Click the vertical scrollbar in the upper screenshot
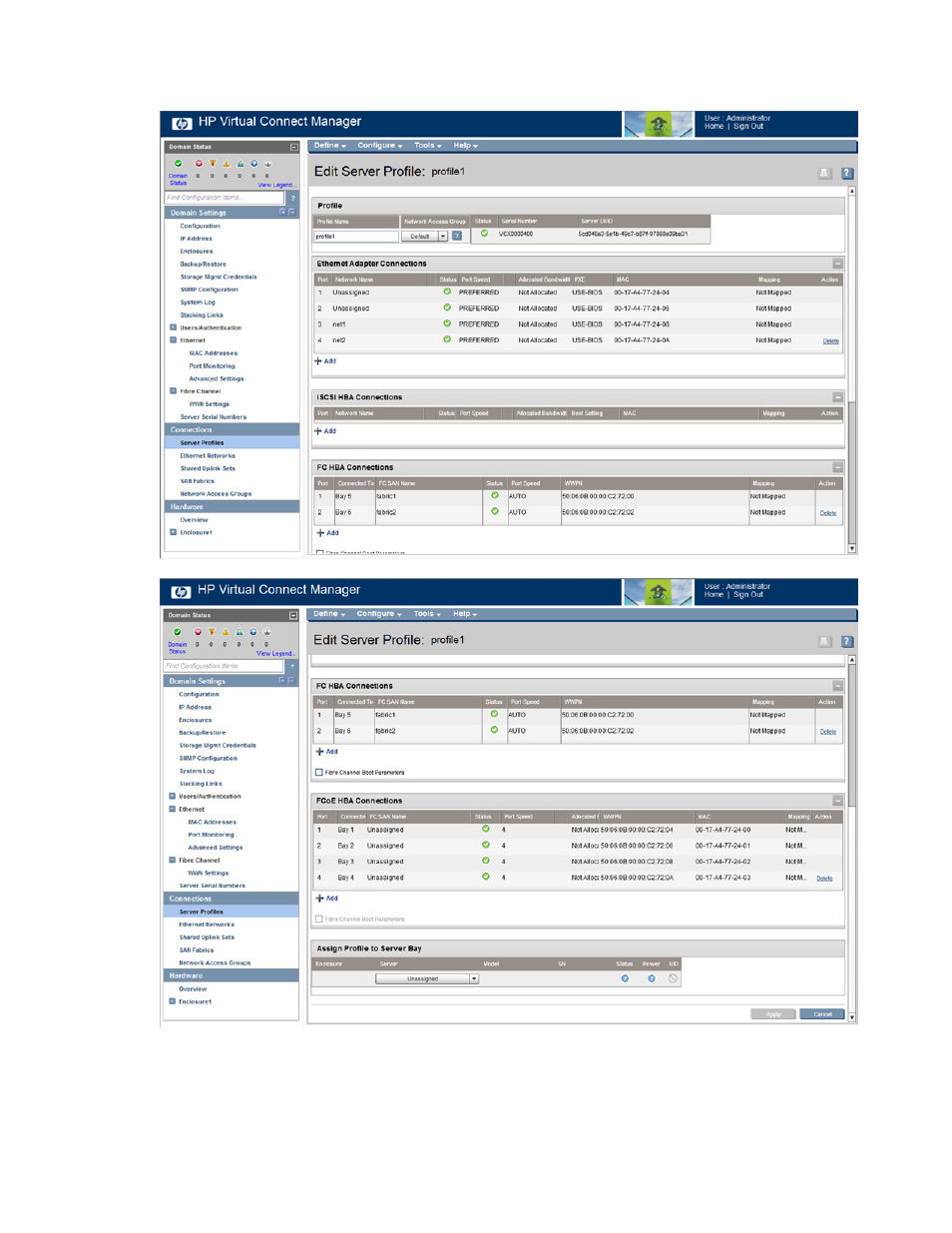This screenshot has height=1233, width=952. (x=852, y=369)
